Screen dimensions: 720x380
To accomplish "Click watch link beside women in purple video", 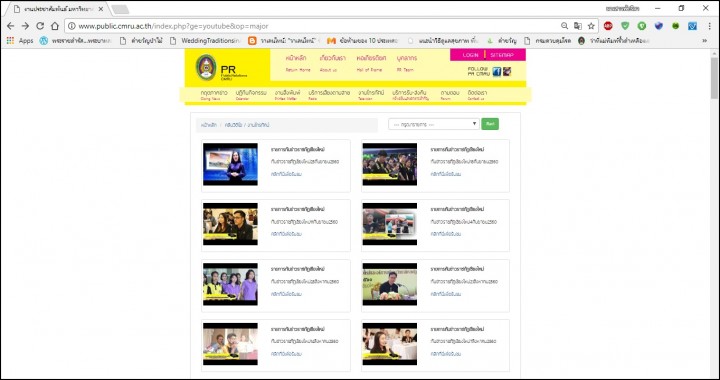I will (x=286, y=294).
